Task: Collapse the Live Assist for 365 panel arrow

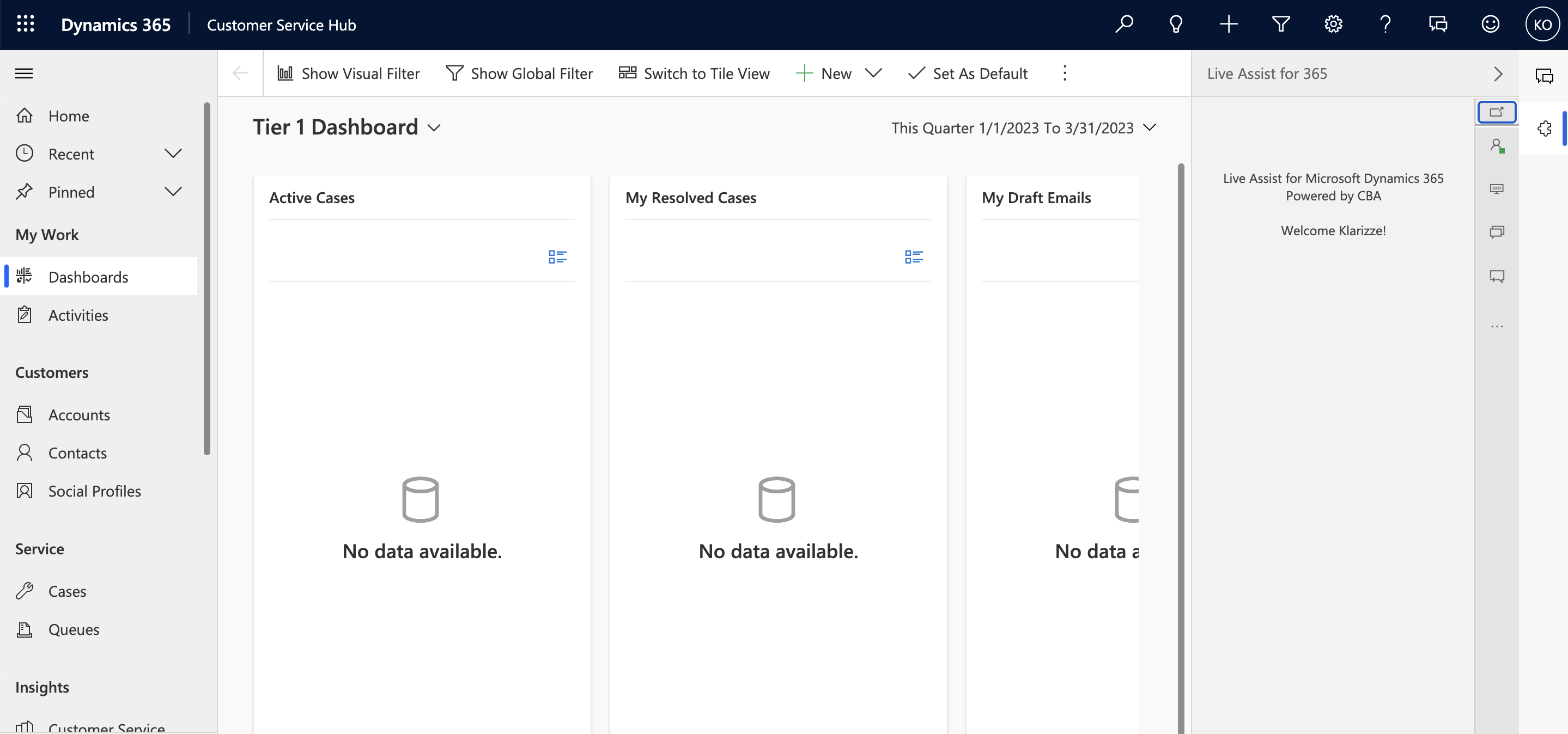Action: (x=1498, y=74)
